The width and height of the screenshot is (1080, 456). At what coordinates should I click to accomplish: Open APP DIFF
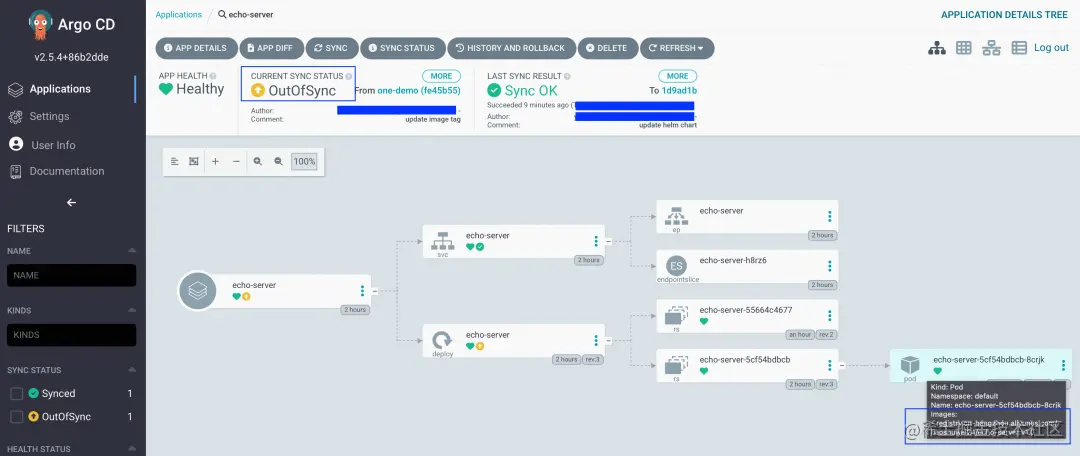[x=271, y=48]
